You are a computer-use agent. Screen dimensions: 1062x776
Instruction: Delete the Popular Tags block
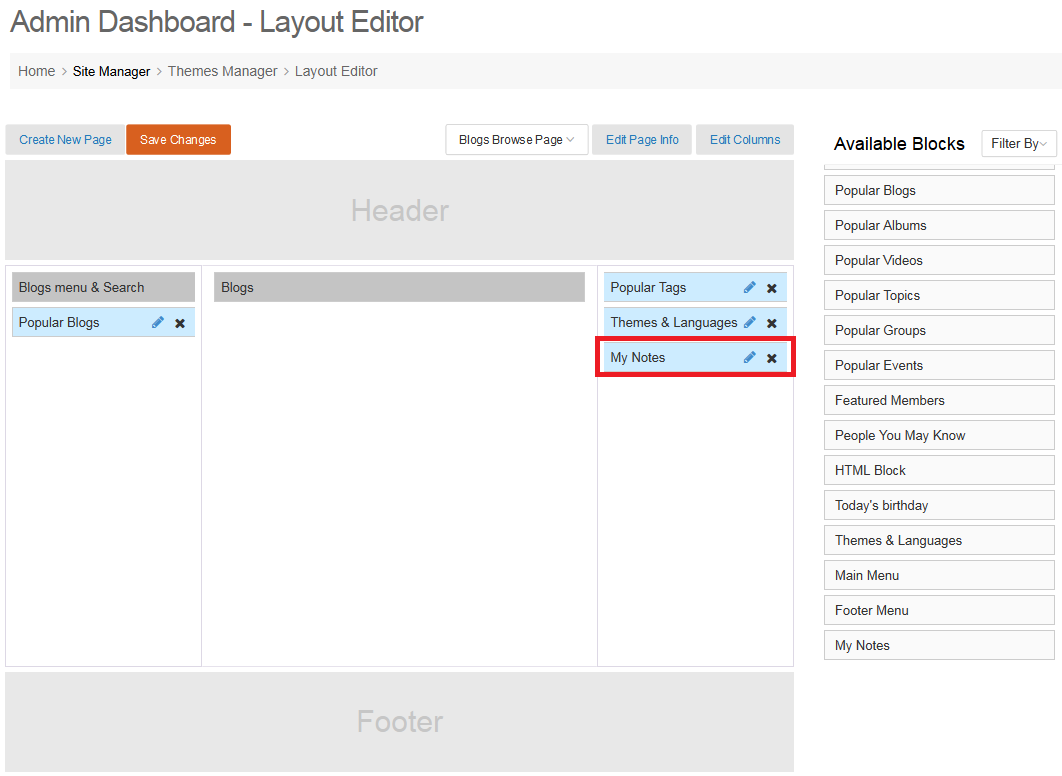pos(772,288)
